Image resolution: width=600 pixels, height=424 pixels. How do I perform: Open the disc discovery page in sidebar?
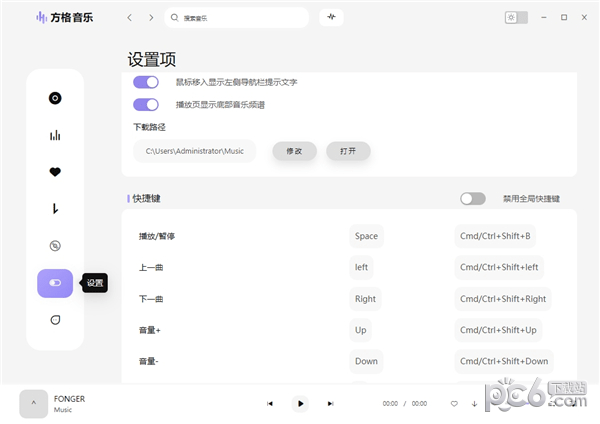click(x=55, y=98)
